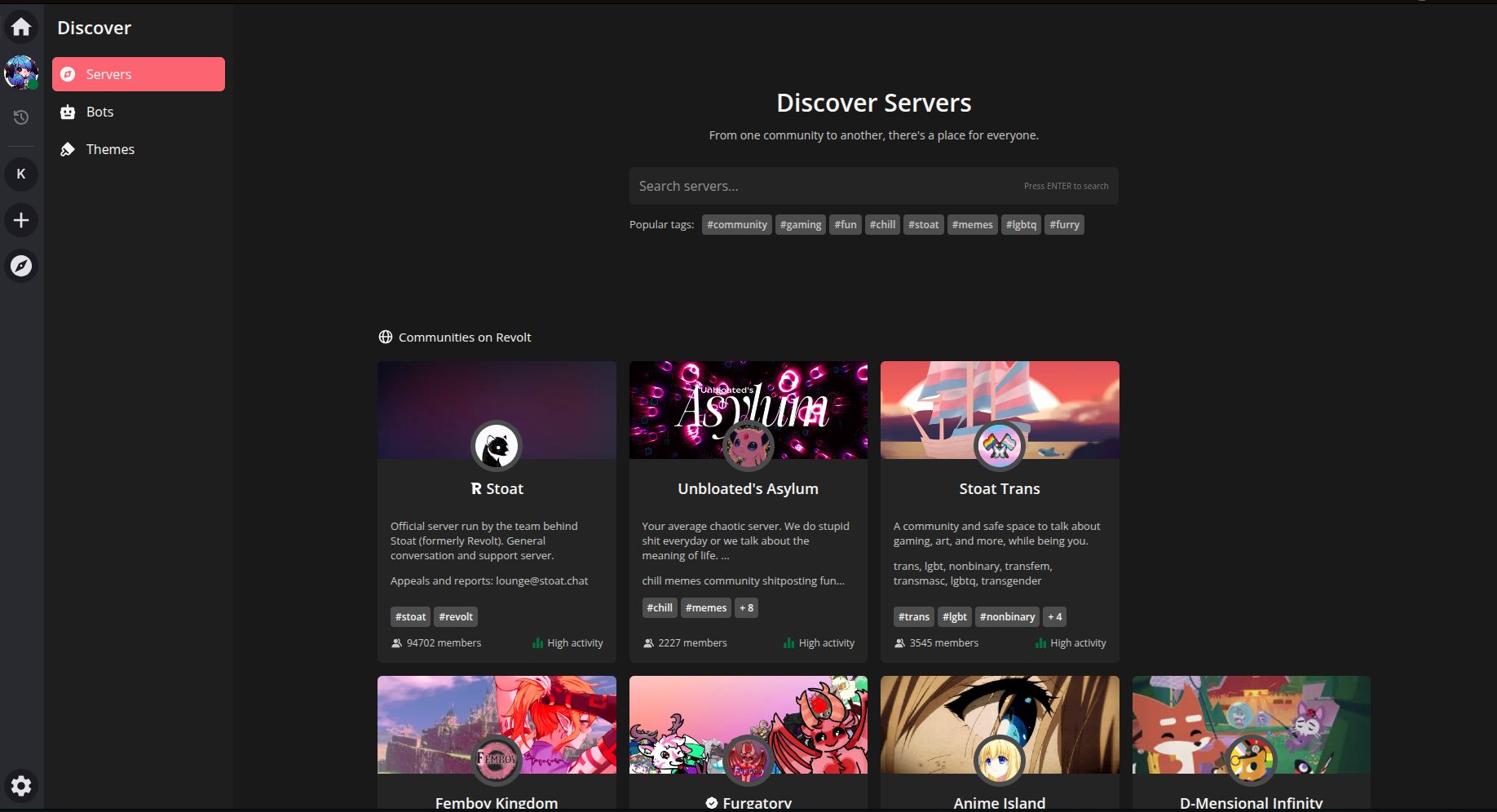1497x812 pixels.
Task: Open settings with the gear icon
Action: click(21, 785)
